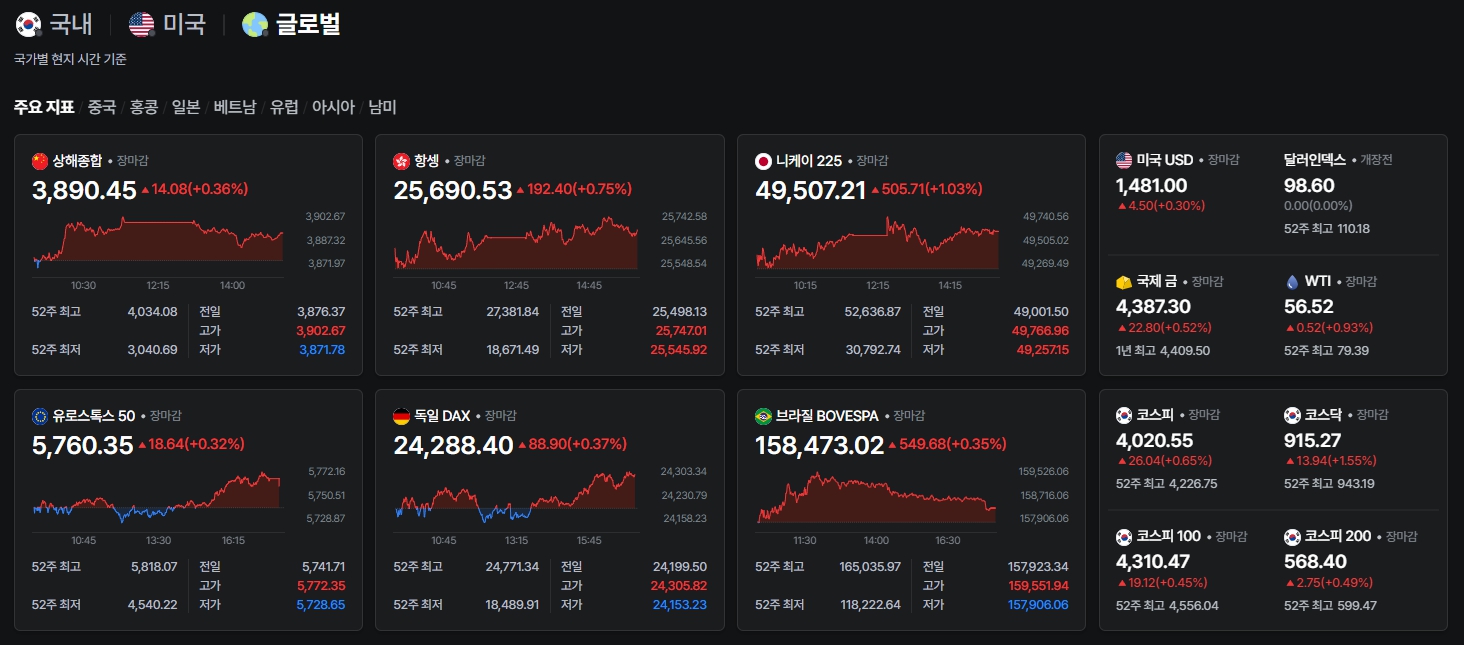
Task: Click the 코스피 value 4,020.55
Action: click(x=1155, y=440)
